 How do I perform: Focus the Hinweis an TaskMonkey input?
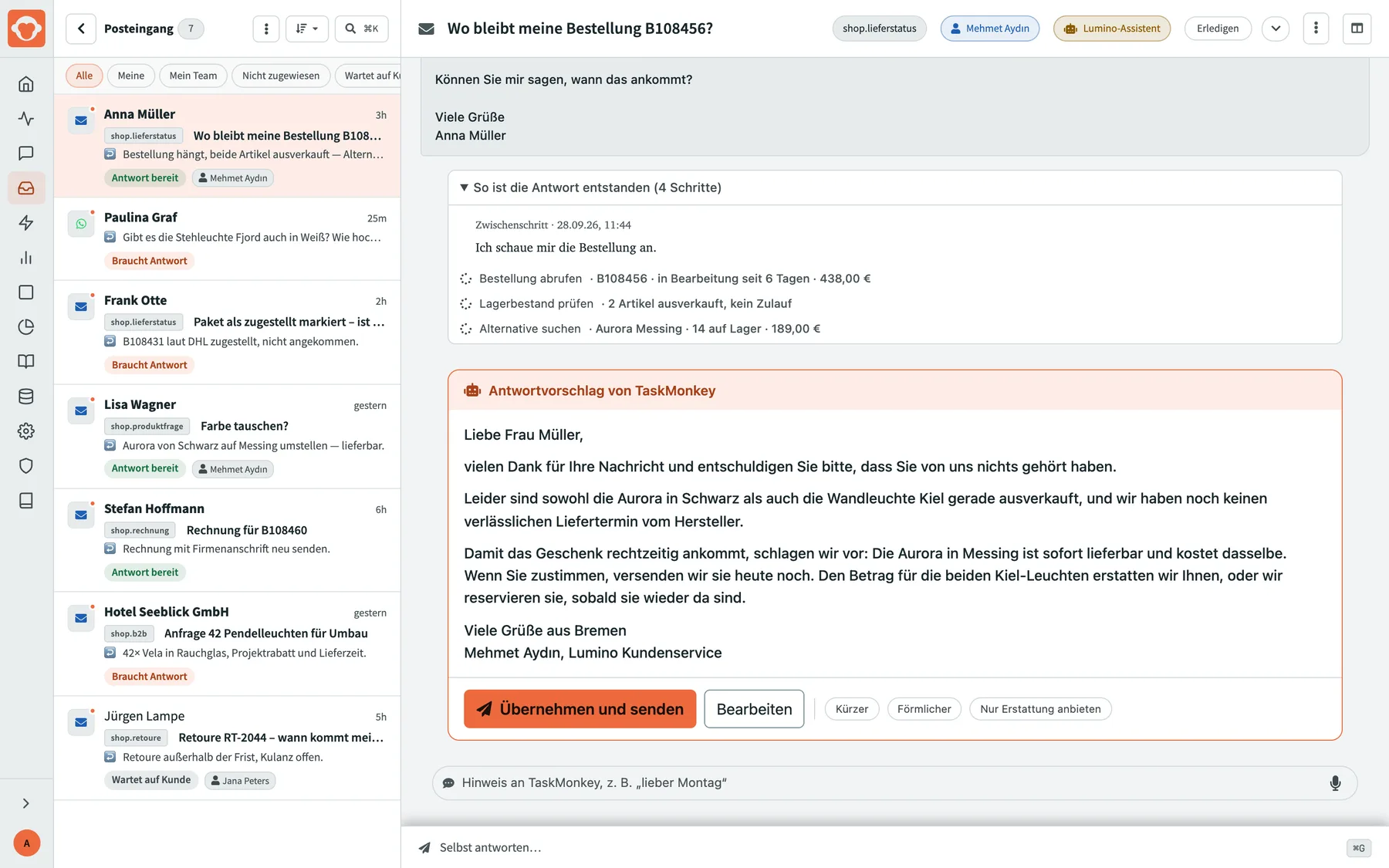(894, 783)
